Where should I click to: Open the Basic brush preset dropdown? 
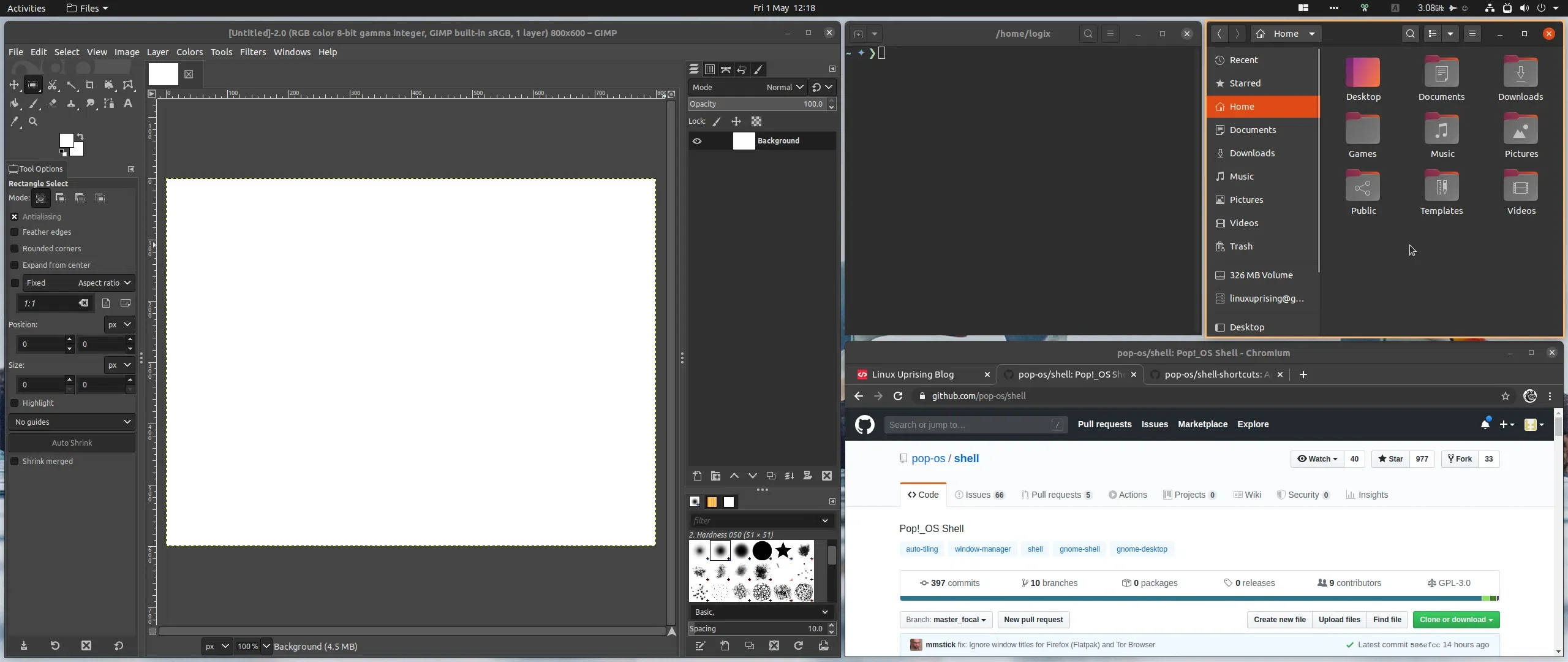[762, 612]
